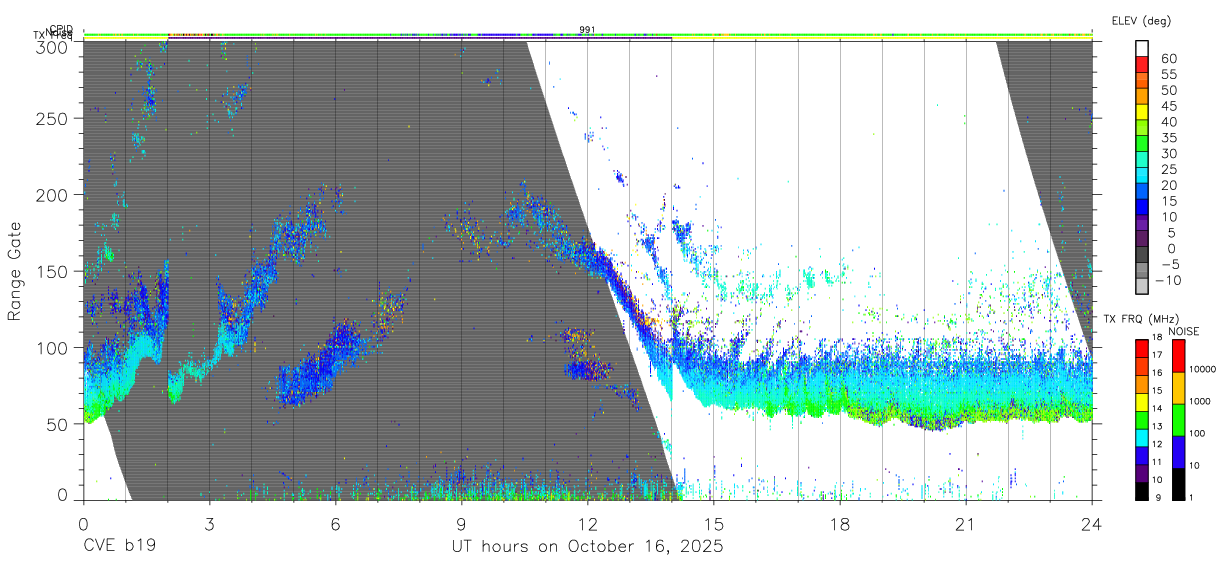This screenshot has height=567, width=1228.
Task: Click ELEV colorbar label '60'
Action: pyautogui.click(x=1167, y=59)
